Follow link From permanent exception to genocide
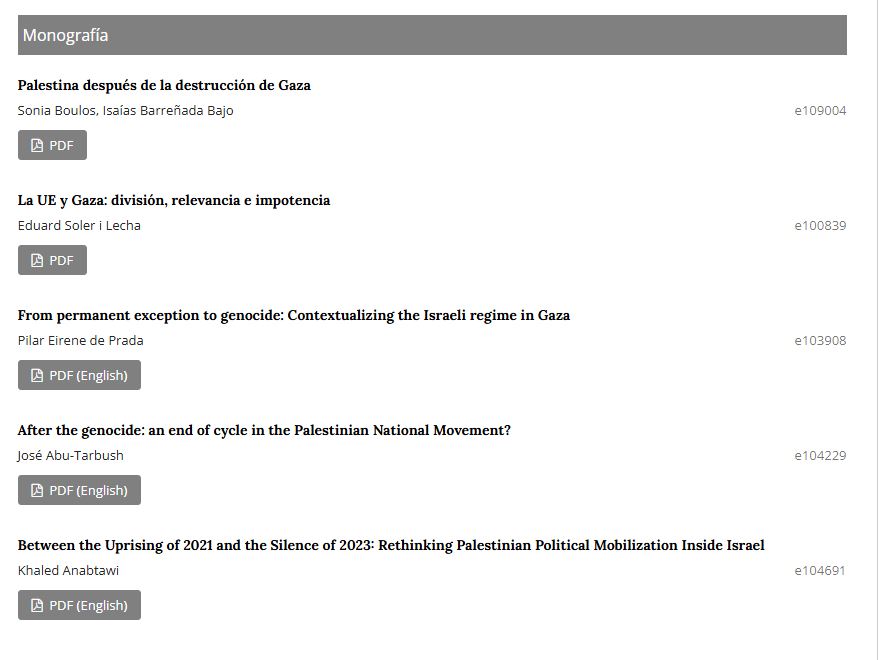Screen dimensions: 880x660 (294, 315)
